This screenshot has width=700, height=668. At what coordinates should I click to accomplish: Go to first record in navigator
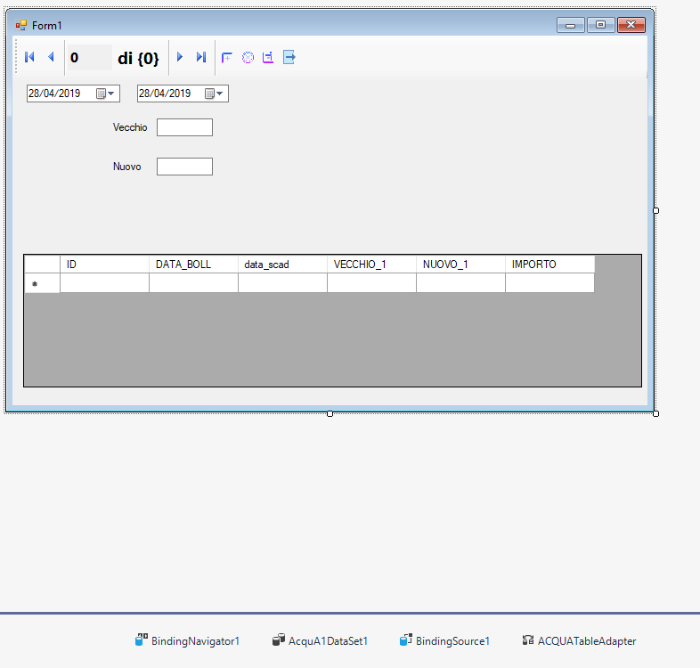[29, 57]
